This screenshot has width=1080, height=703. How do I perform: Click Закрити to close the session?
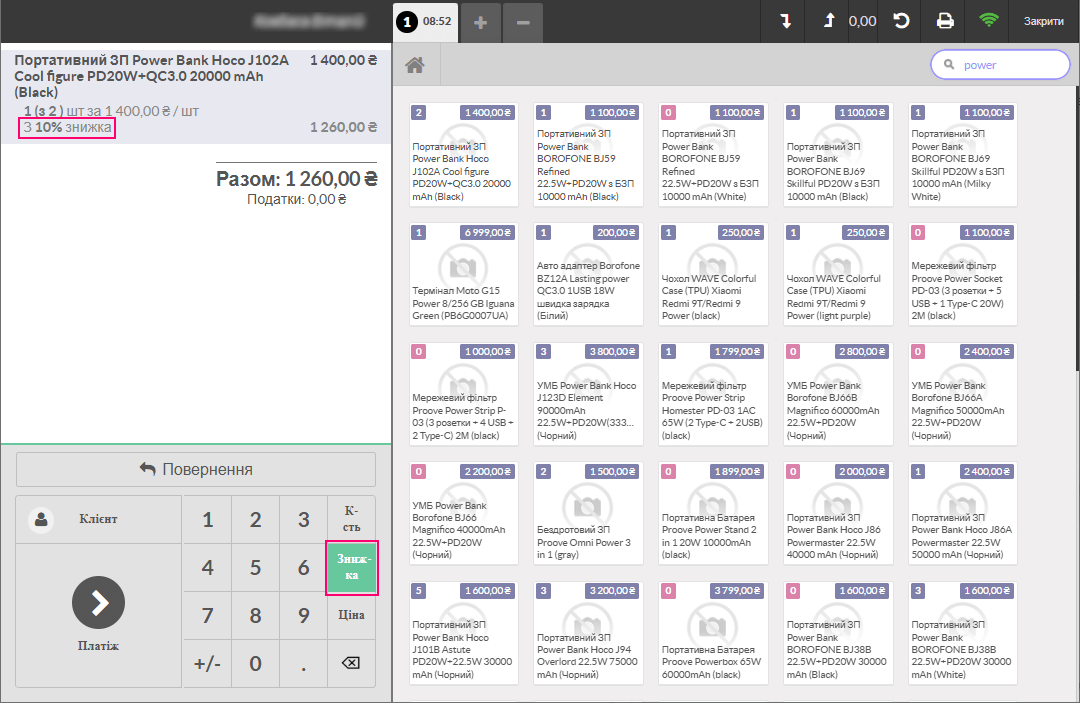click(x=1043, y=21)
